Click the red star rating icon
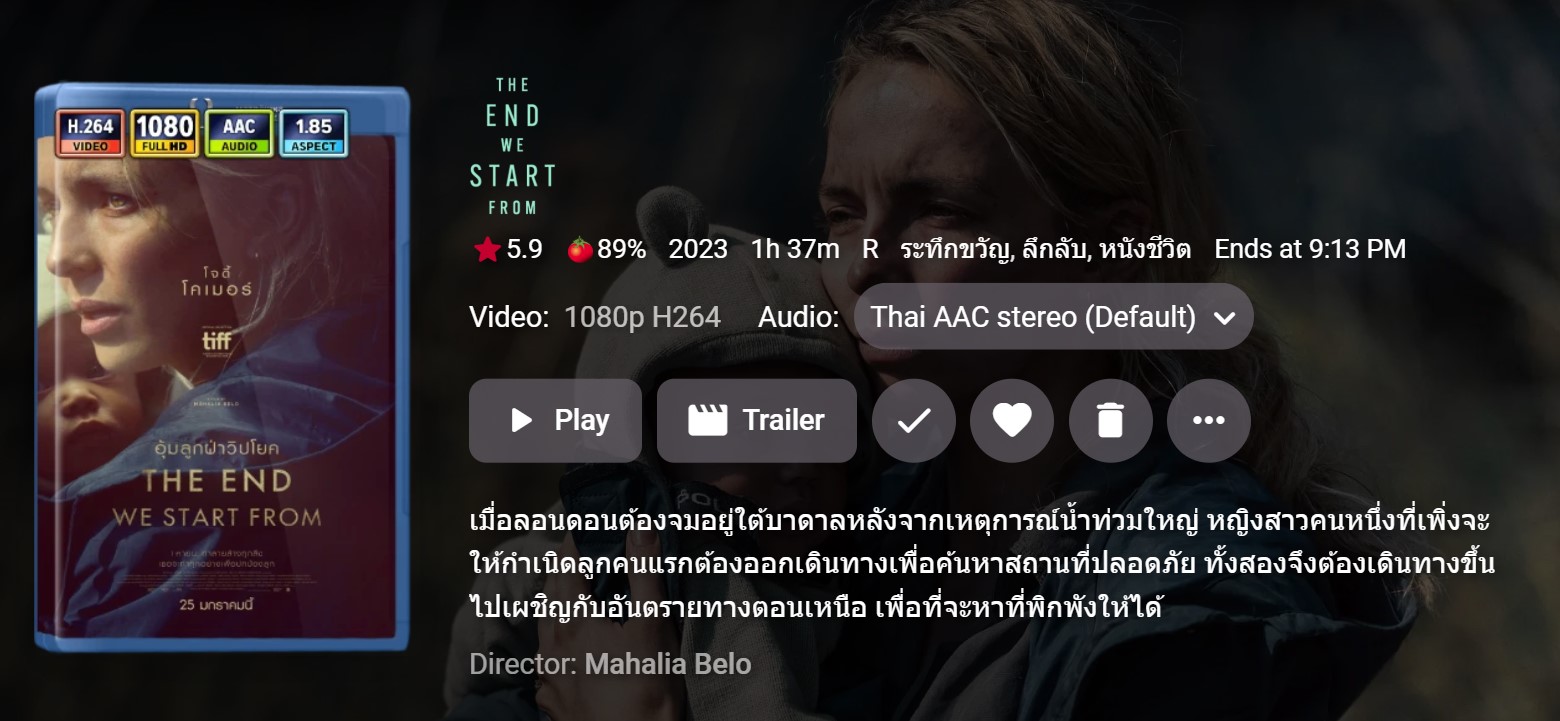 (x=487, y=249)
